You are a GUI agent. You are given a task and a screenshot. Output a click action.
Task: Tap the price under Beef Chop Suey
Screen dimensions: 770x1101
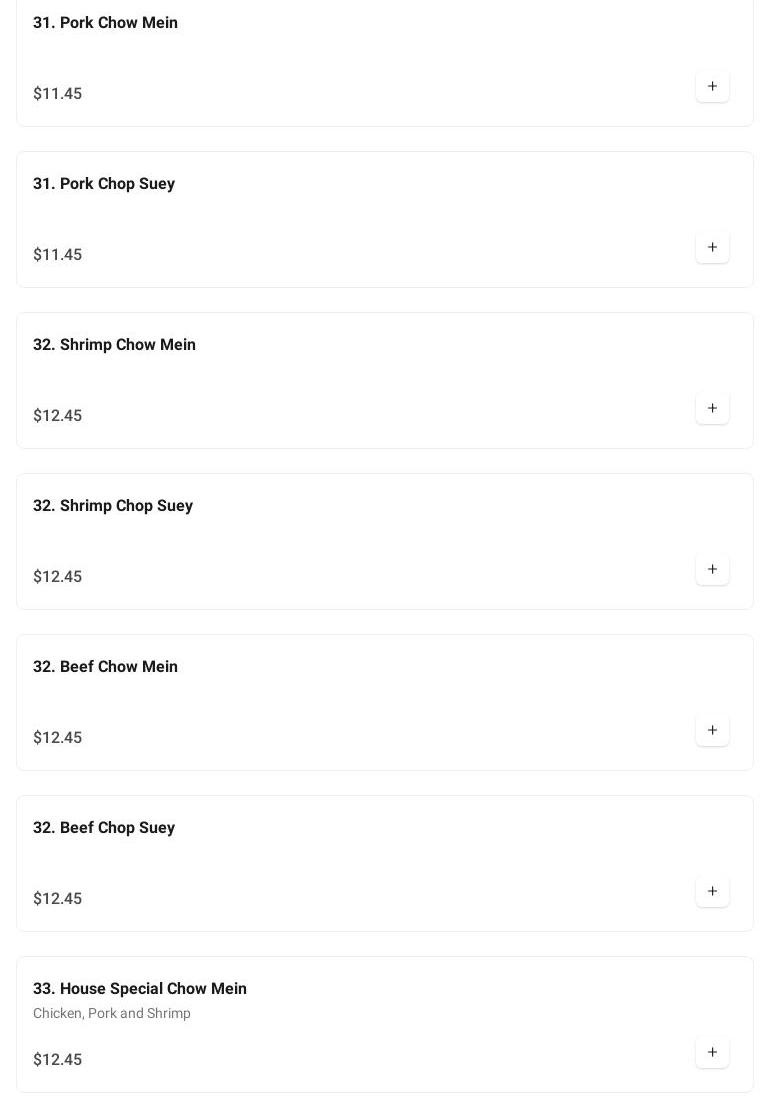[x=58, y=899]
